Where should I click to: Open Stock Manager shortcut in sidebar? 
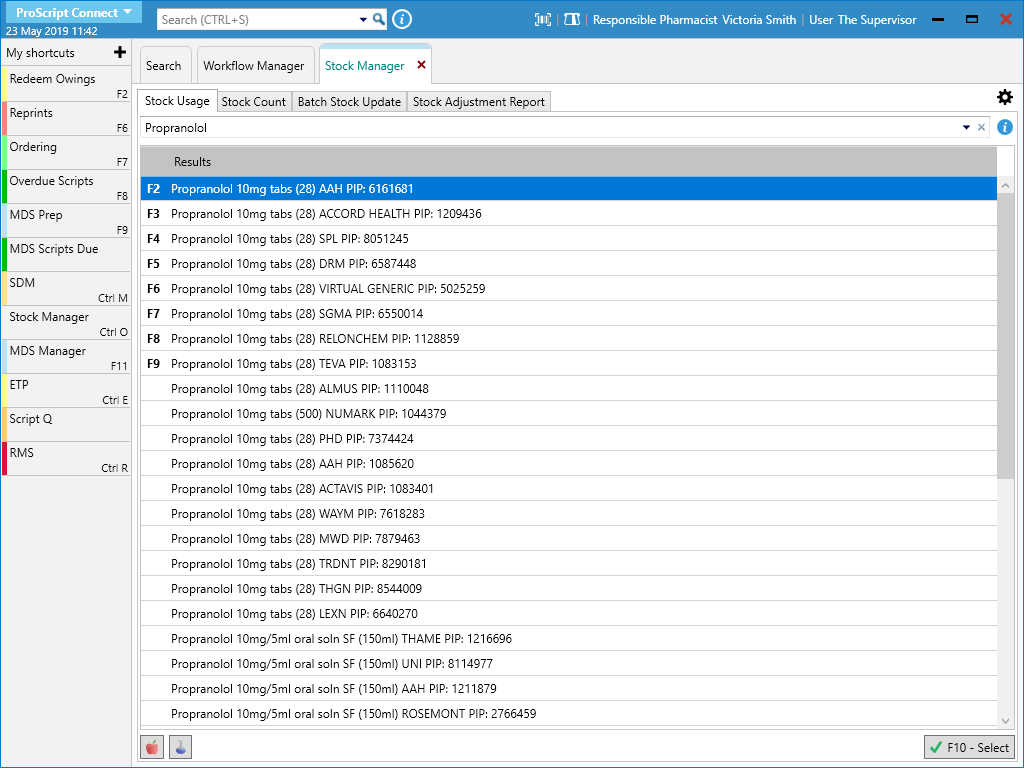click(x=67, y=322)
